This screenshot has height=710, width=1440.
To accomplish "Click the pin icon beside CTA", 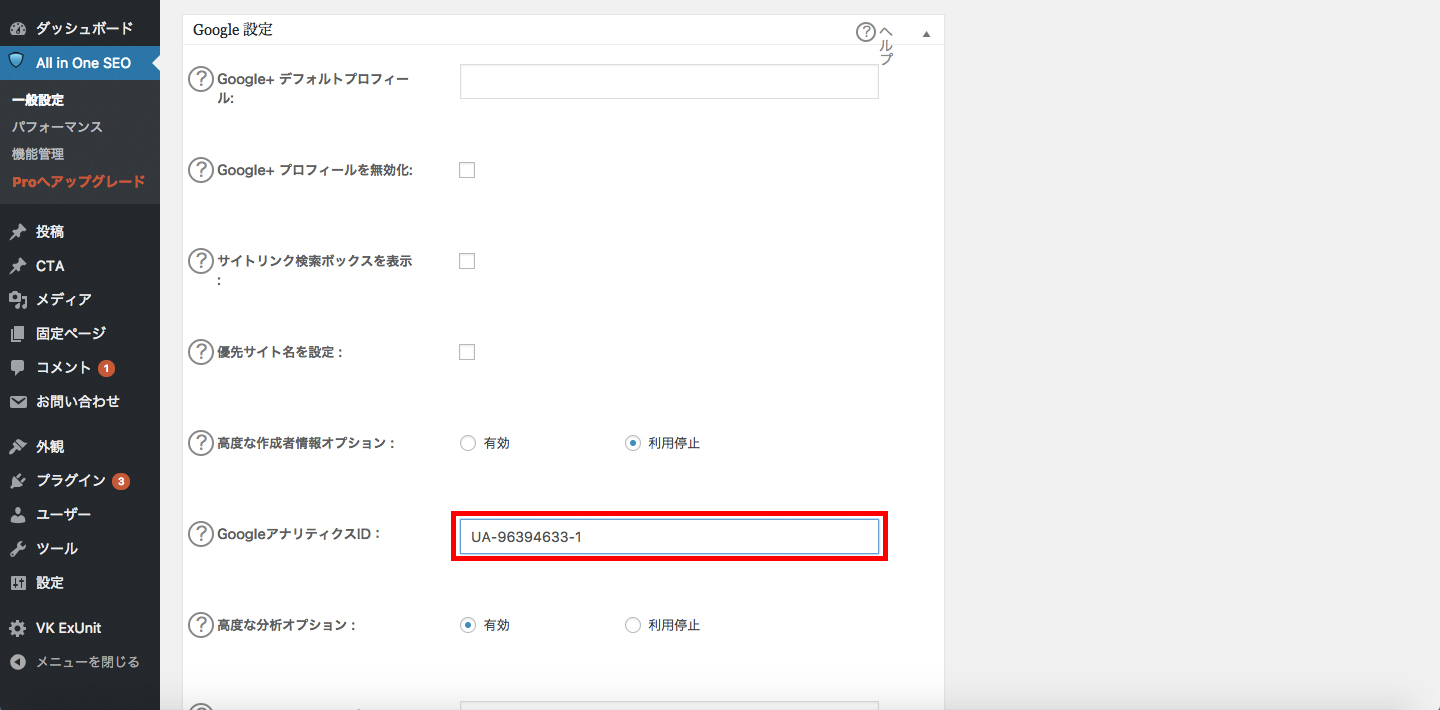I will click(x=17, y=266).
